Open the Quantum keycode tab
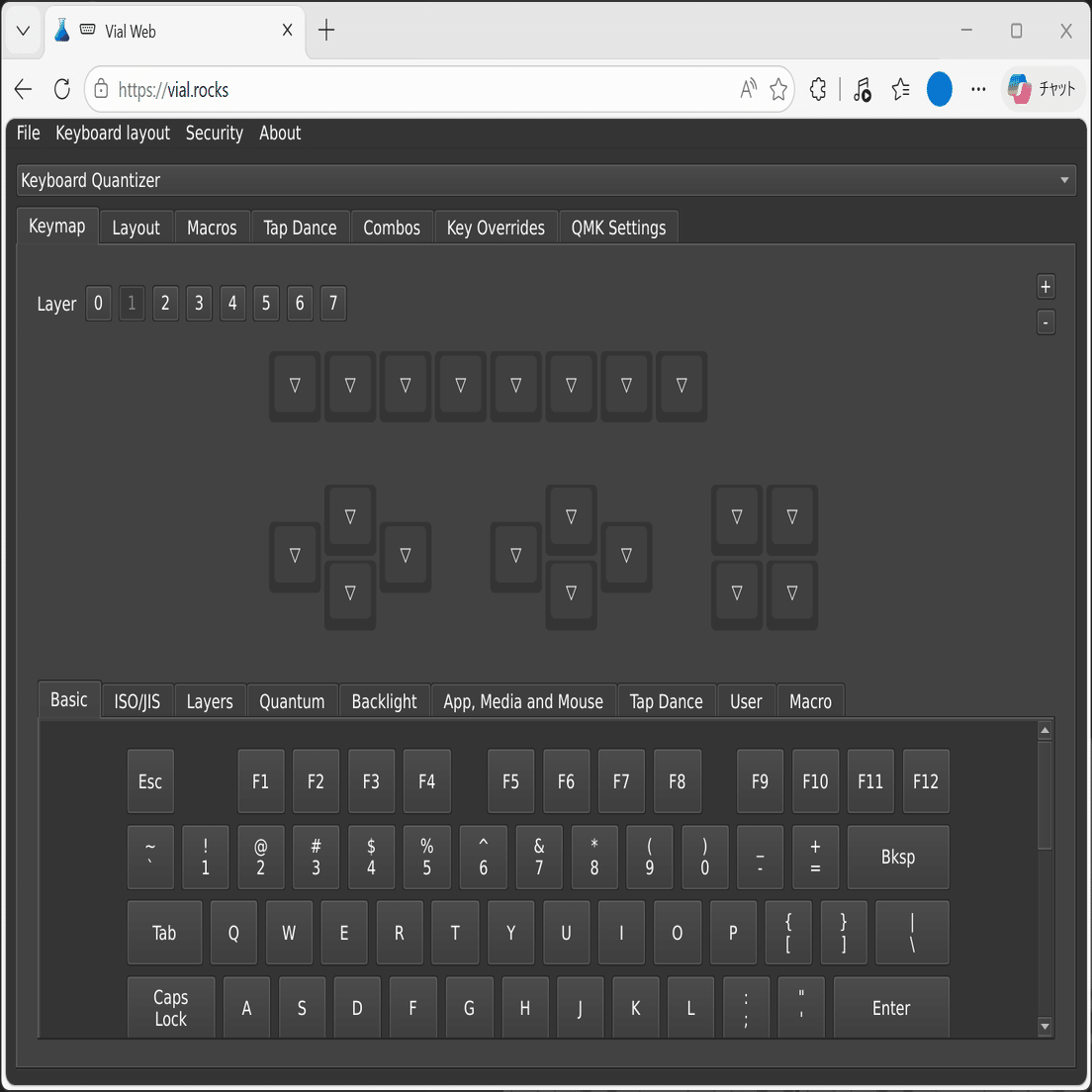The height and width of the screenshot is (1092, 1092). click(292, 701)
